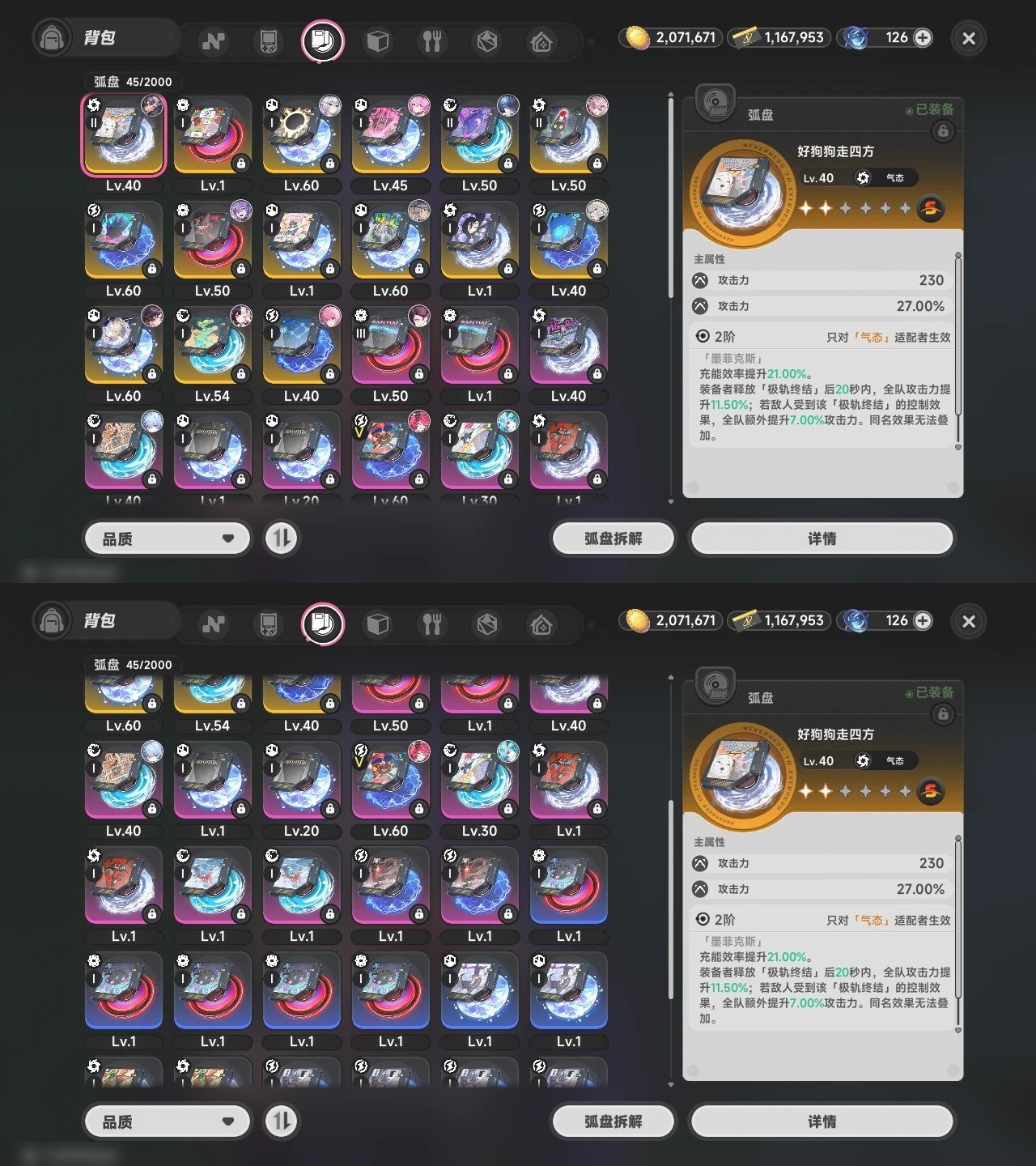Open the fork and knife food tab in upper screenshot
Screen dimensions: 1036x1166
tap(432, 40)
